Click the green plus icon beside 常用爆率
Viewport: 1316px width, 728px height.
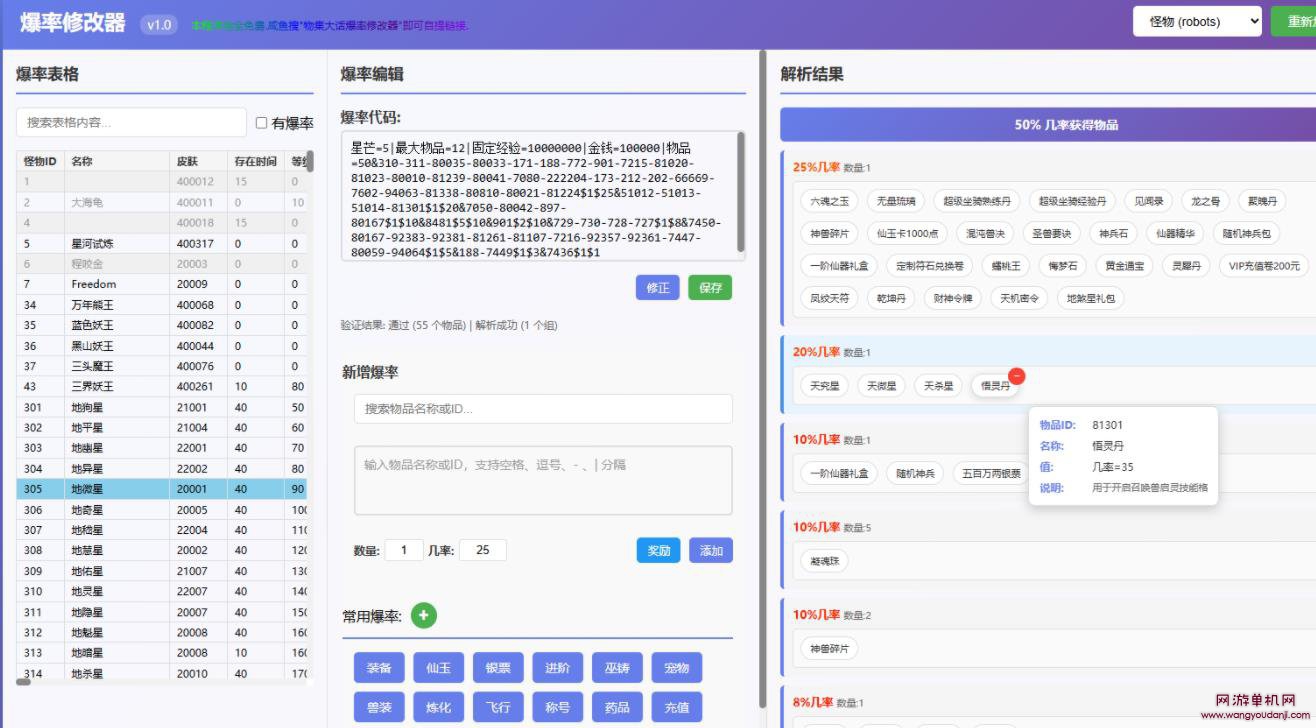click(x=424, y=616)
